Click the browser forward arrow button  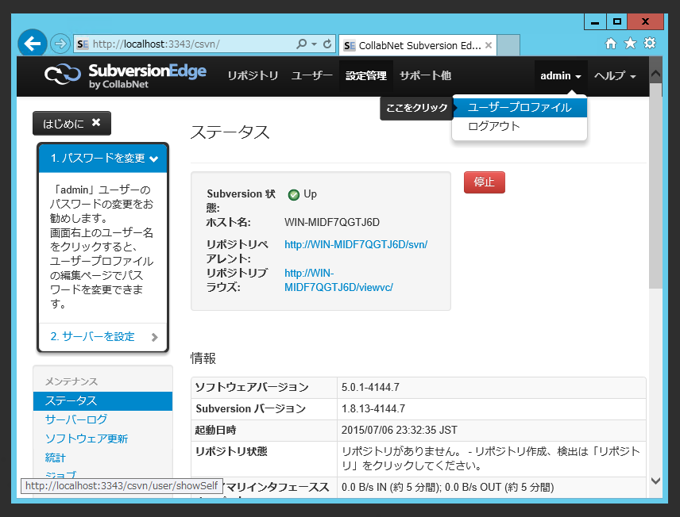tap(60, 44)
